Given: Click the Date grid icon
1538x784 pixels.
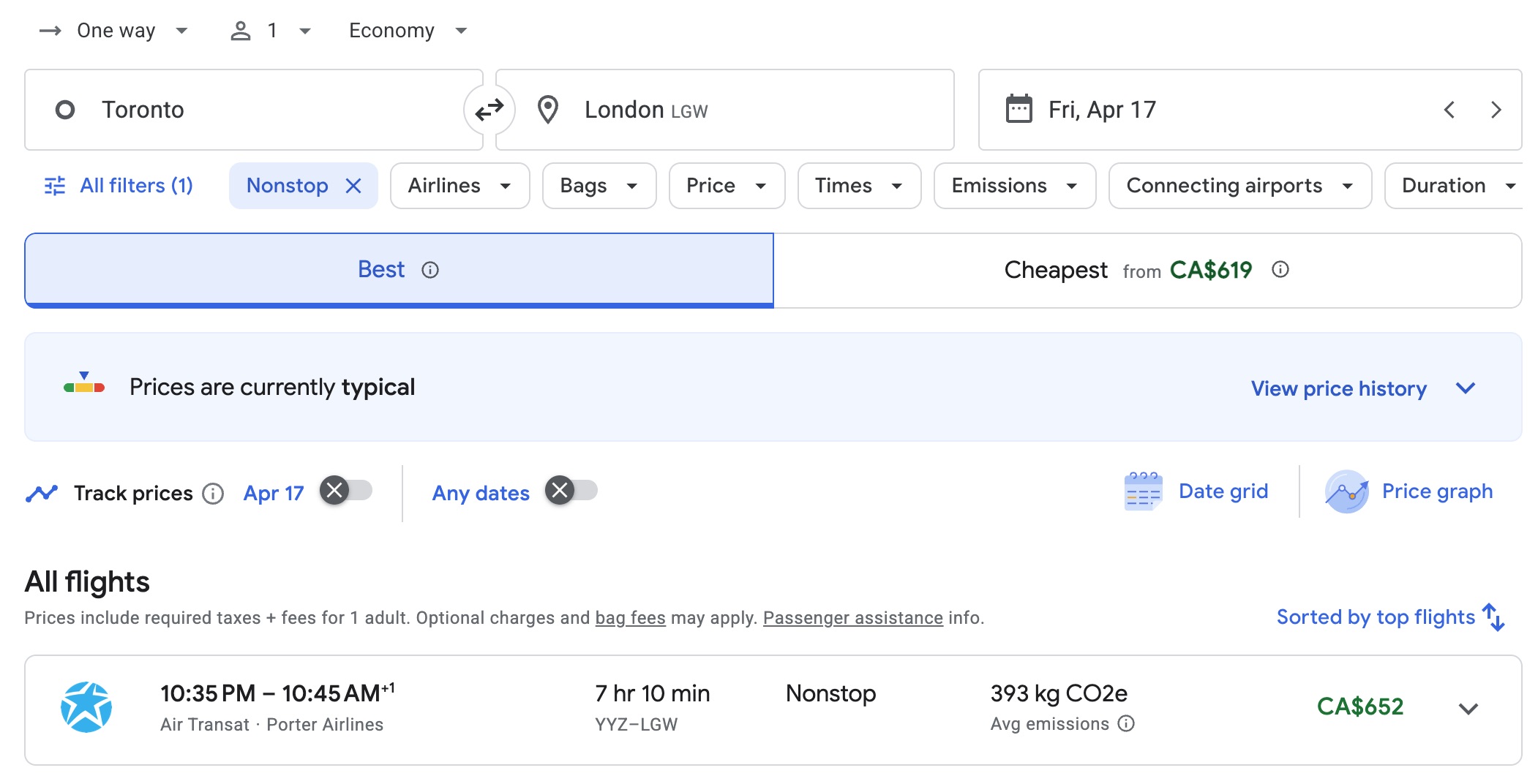Looking at the screenshot, I should pos(1142,491).
